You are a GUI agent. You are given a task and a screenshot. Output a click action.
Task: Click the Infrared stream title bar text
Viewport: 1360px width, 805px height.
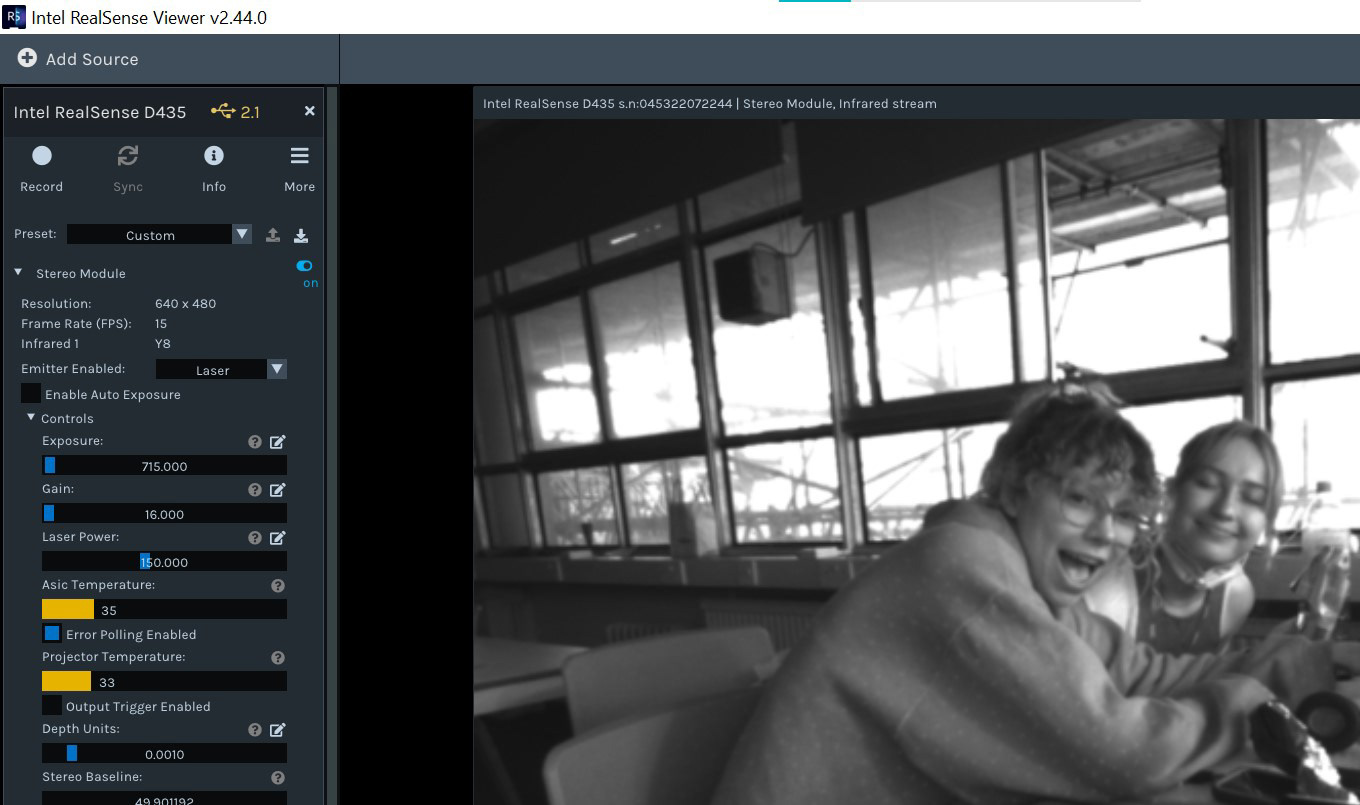point(709,103)
